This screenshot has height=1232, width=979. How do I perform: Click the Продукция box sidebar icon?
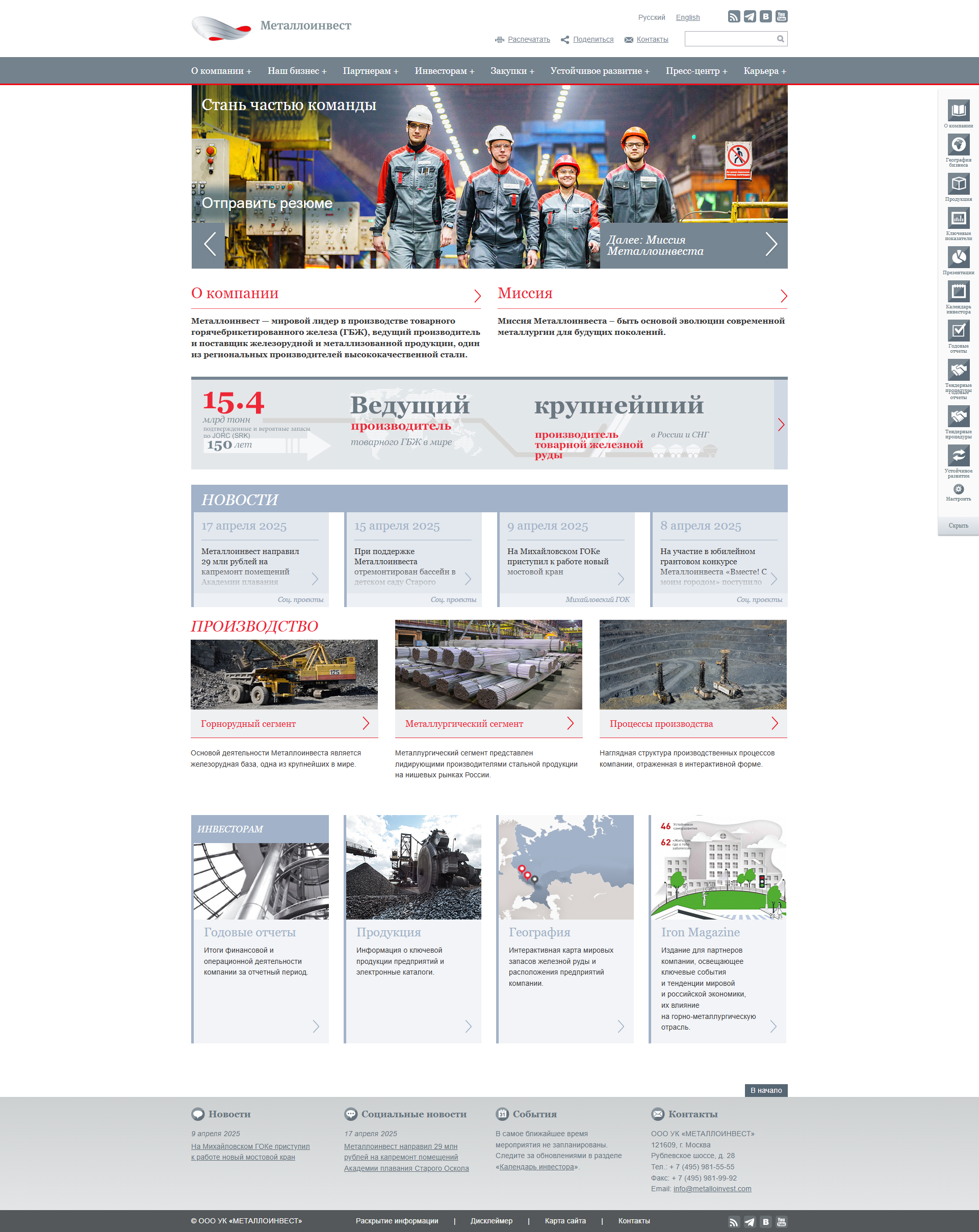(958, 184)
